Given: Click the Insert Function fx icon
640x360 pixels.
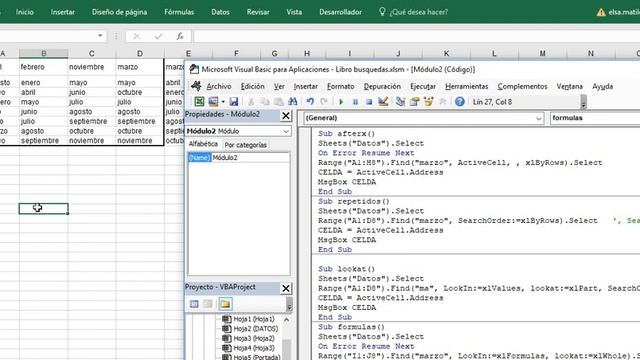Looking at the screenshot, I should [180, 36].
